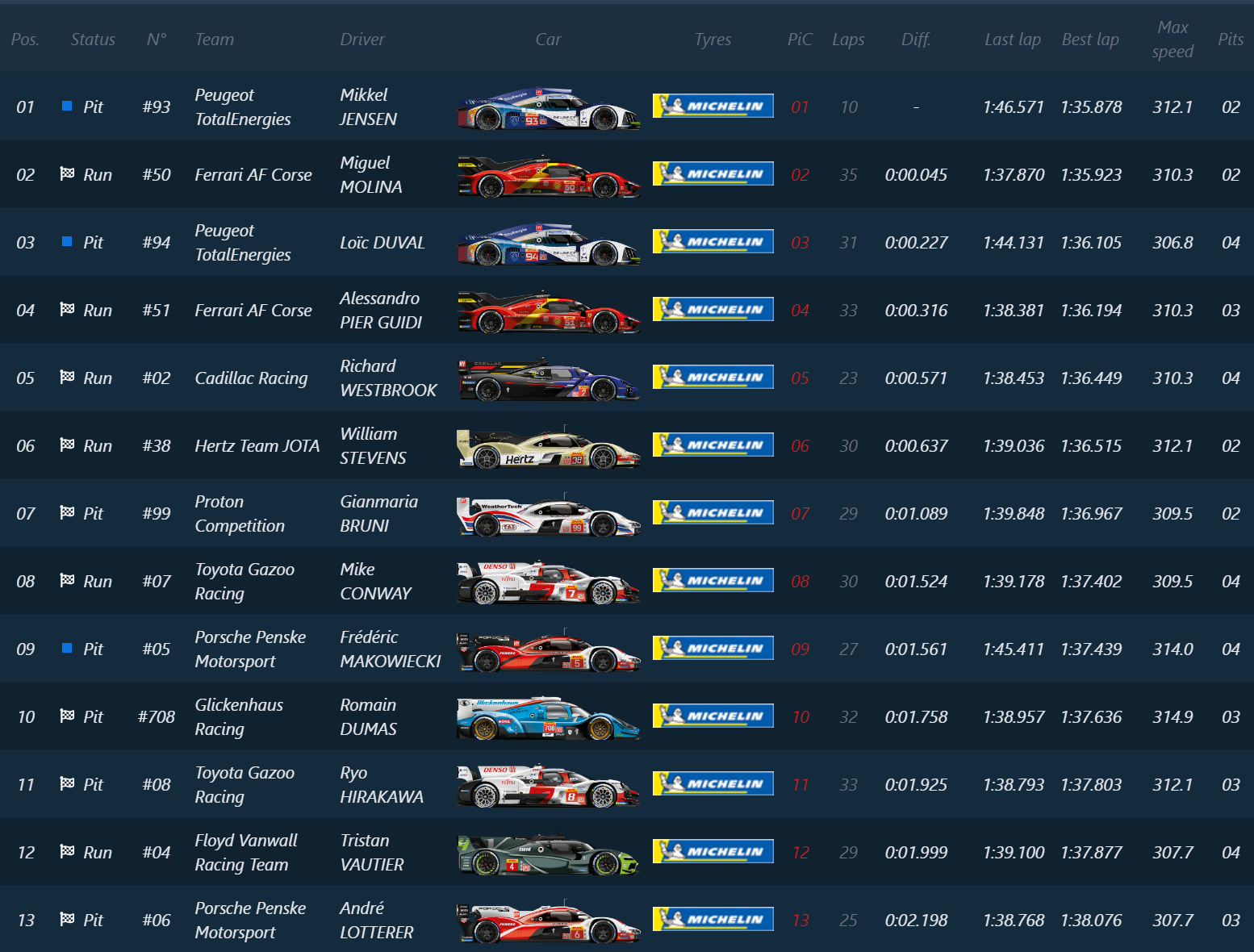The width and height of the screenshot is (1254, 952).
Task: Sort by the Best lap column header
Action: (1090, 40)
